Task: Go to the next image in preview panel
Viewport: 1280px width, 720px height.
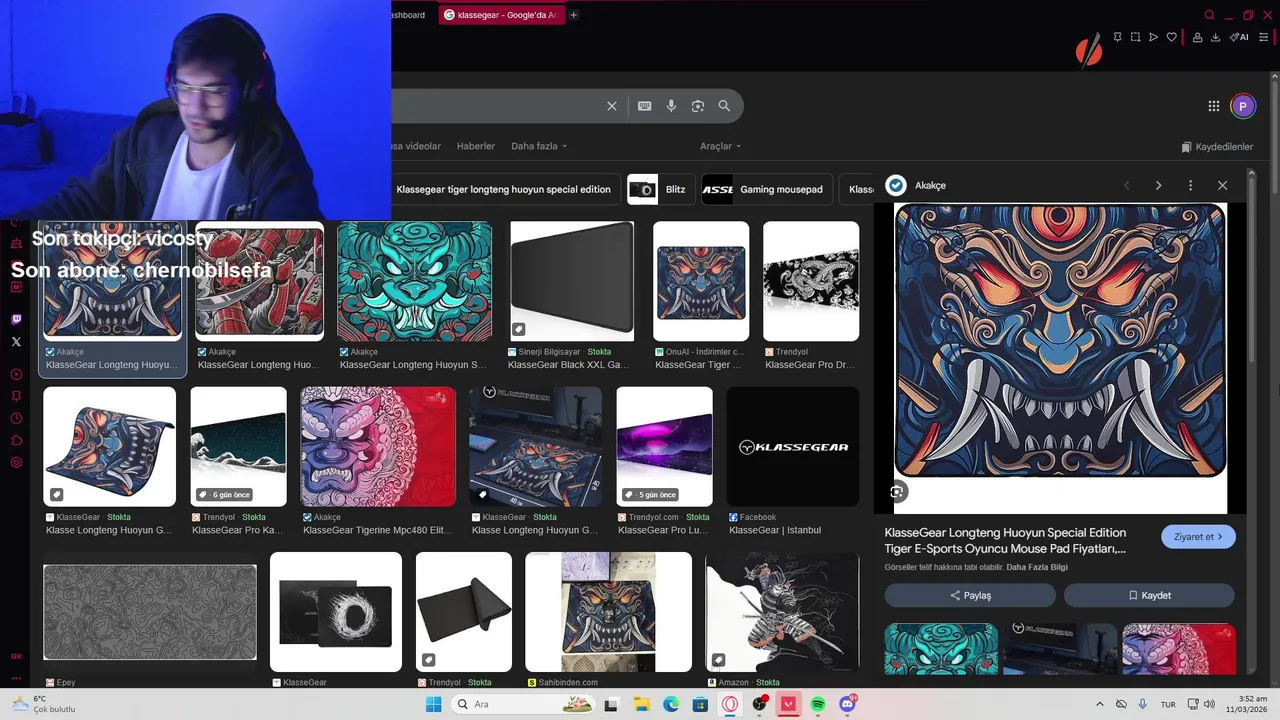Action: pos(1158,185)
